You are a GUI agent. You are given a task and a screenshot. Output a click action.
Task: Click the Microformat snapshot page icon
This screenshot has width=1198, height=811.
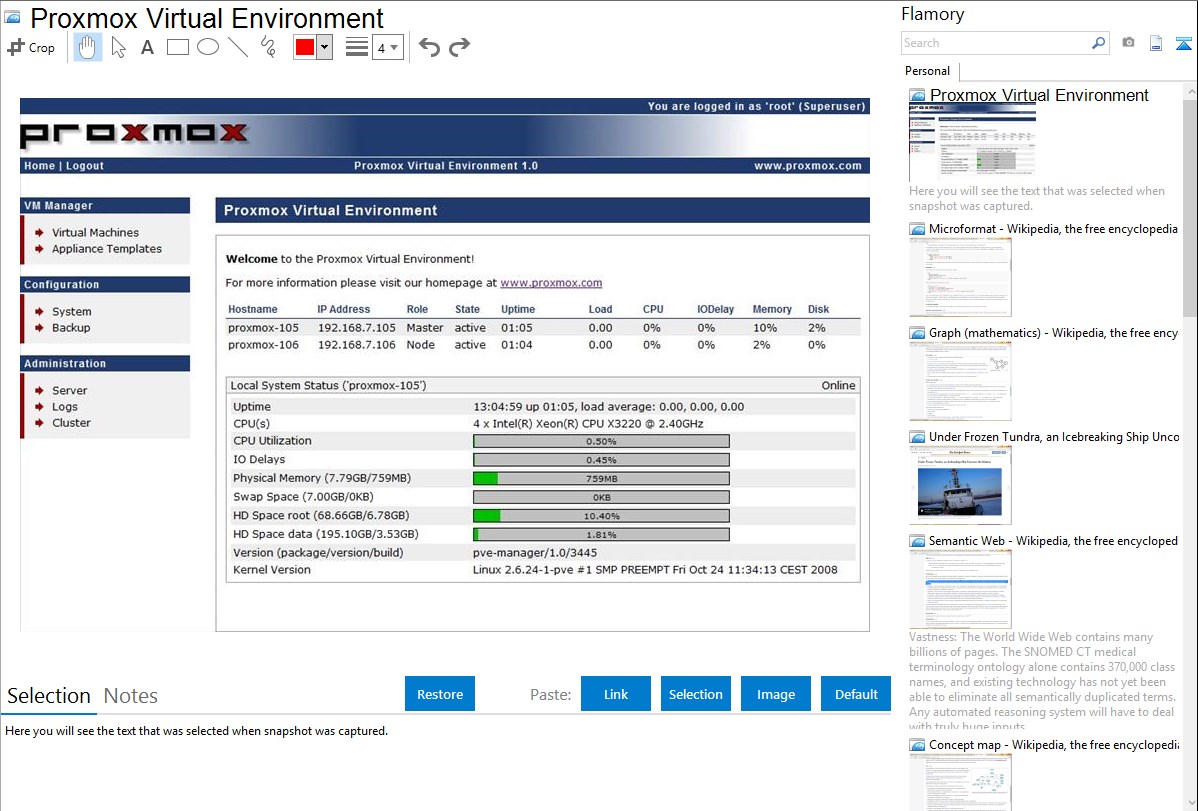pos(917,229)
